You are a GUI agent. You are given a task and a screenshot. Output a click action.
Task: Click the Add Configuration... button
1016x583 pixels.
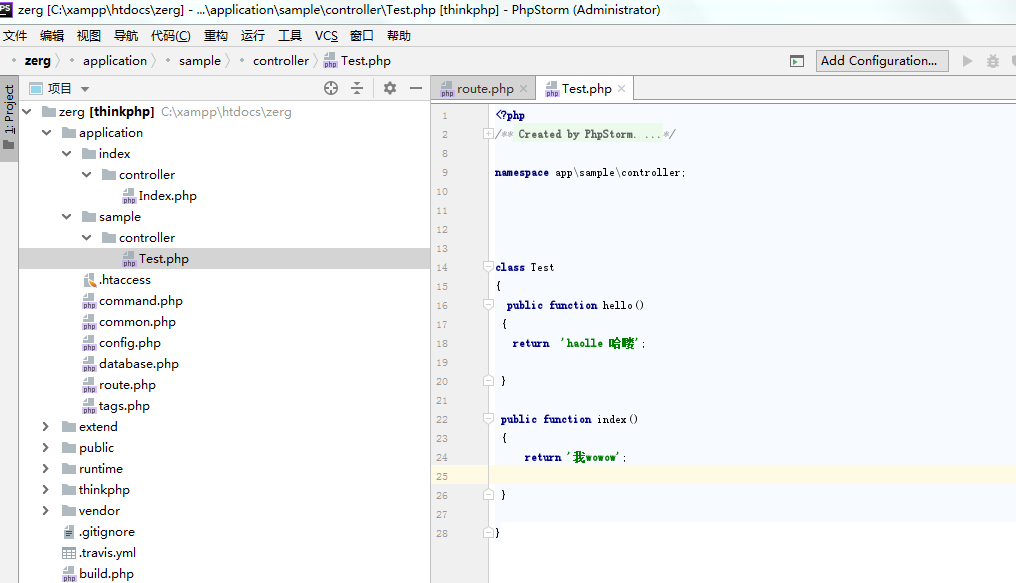click(x=881, y=61)
